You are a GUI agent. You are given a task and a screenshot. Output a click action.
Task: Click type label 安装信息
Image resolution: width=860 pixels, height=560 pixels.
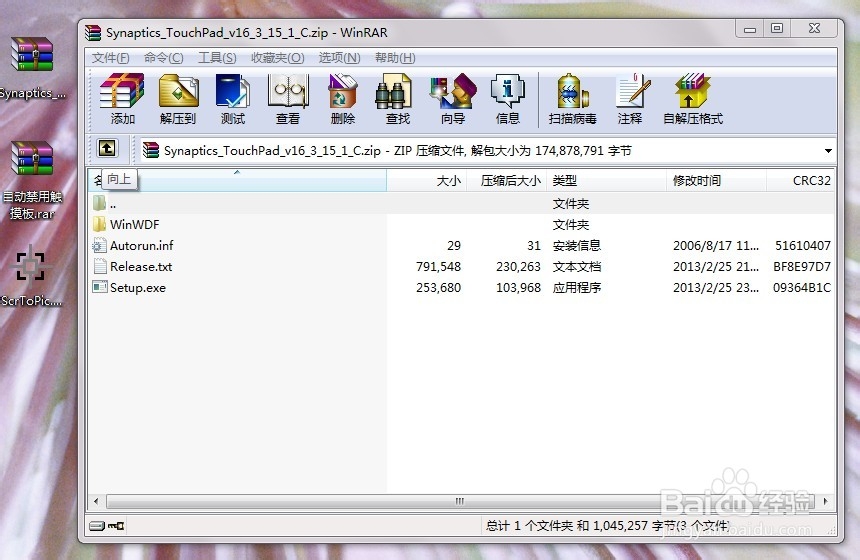[x=576, y=245]
